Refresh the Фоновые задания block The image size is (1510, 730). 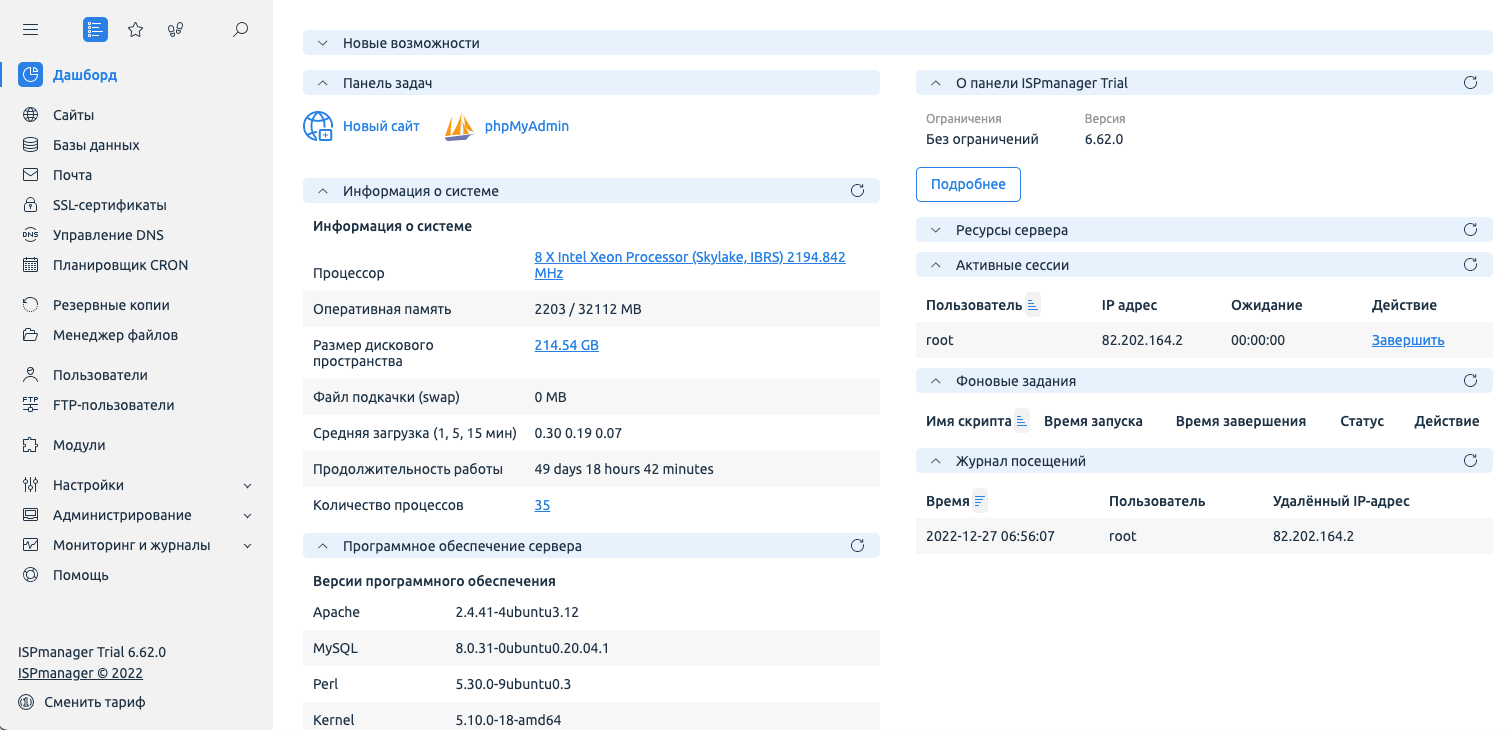coord(1470,381)
